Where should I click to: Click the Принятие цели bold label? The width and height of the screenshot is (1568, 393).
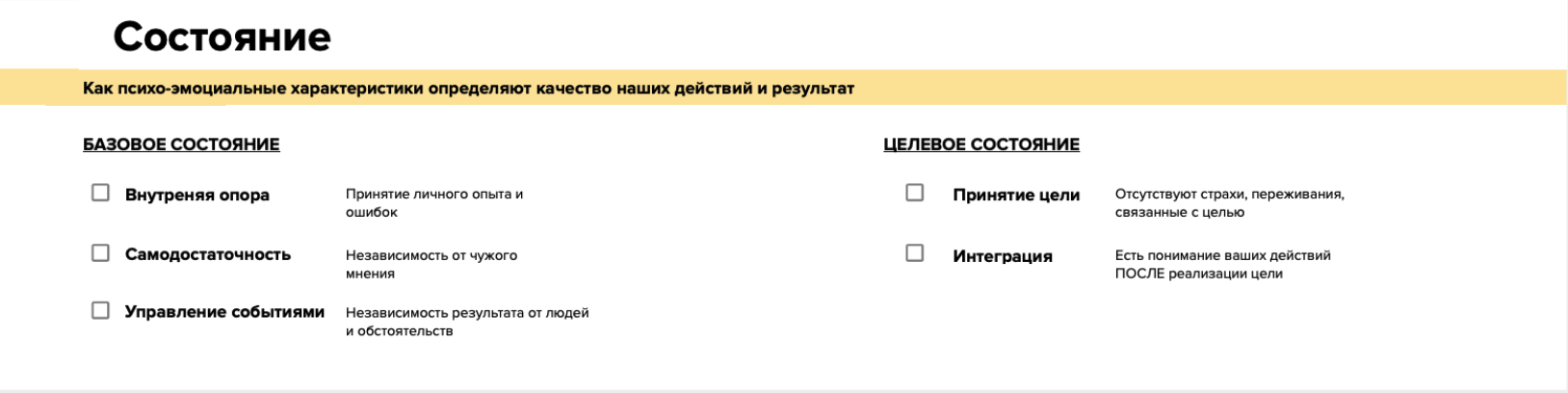point(1015,195)
